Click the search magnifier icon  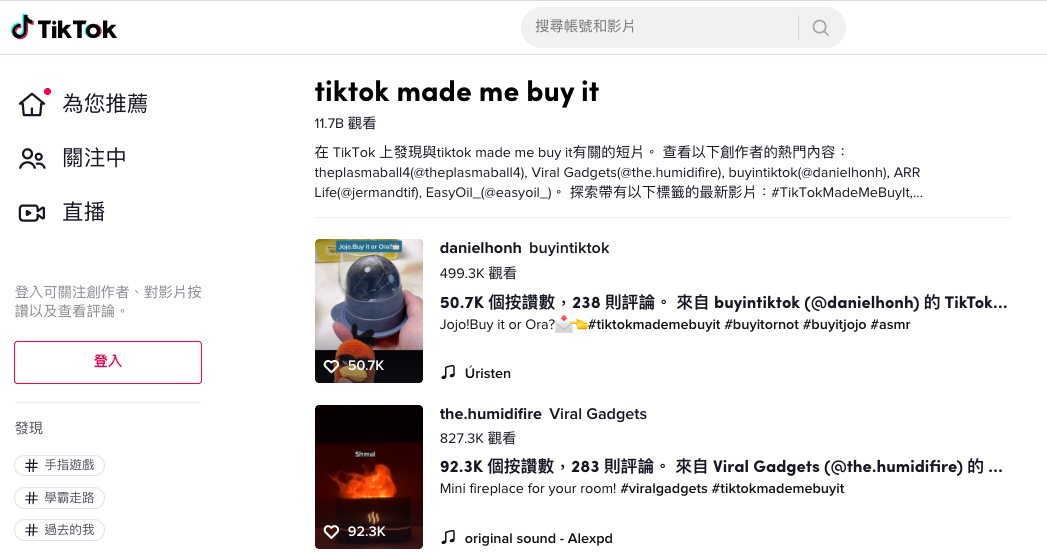[821, 27]
